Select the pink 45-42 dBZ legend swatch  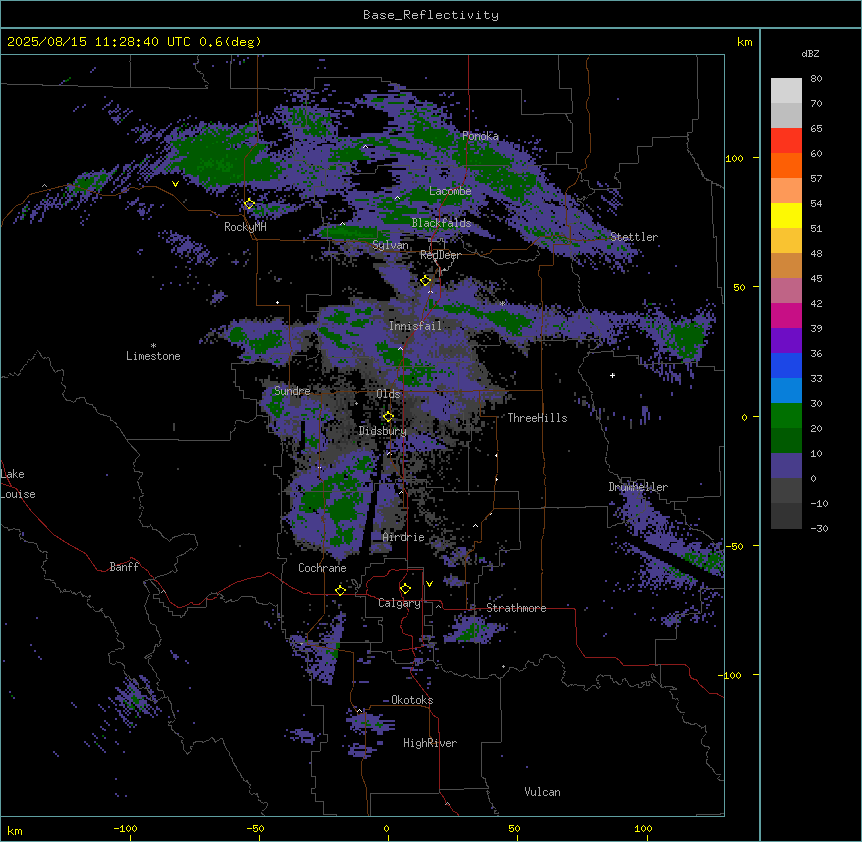point(786,291)
